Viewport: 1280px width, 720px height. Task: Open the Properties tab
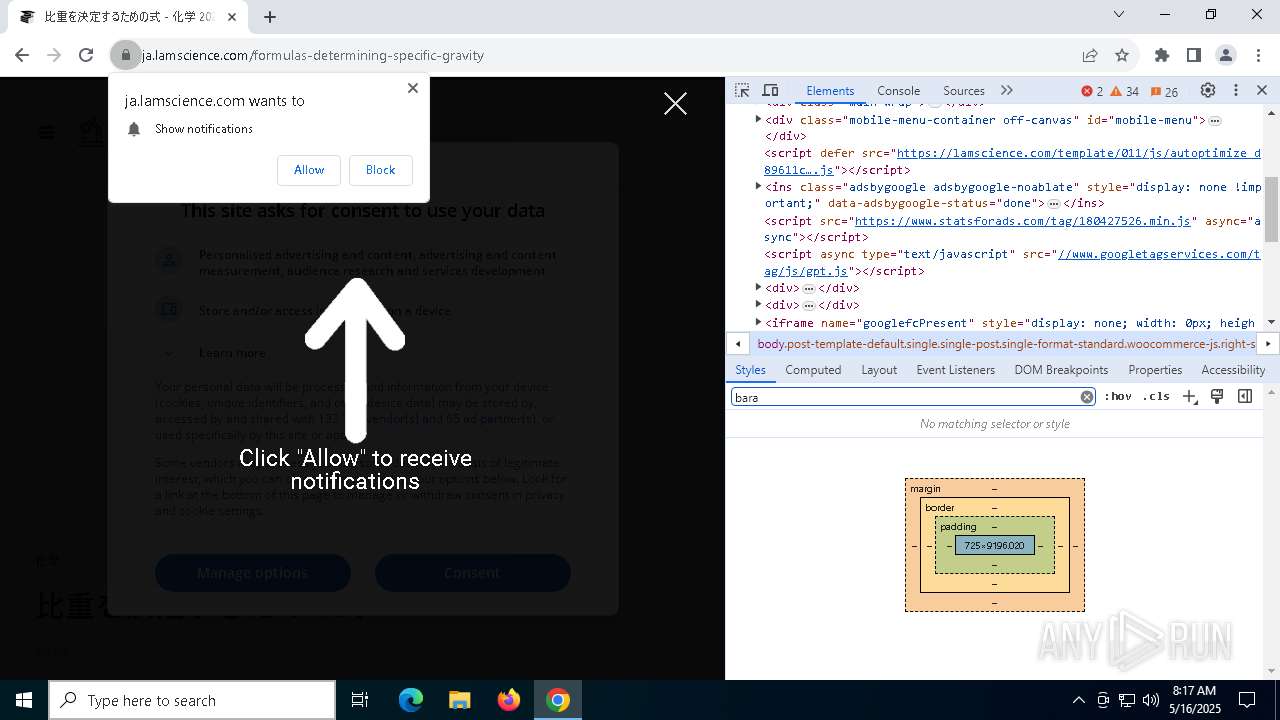(x=1155, y=369)
